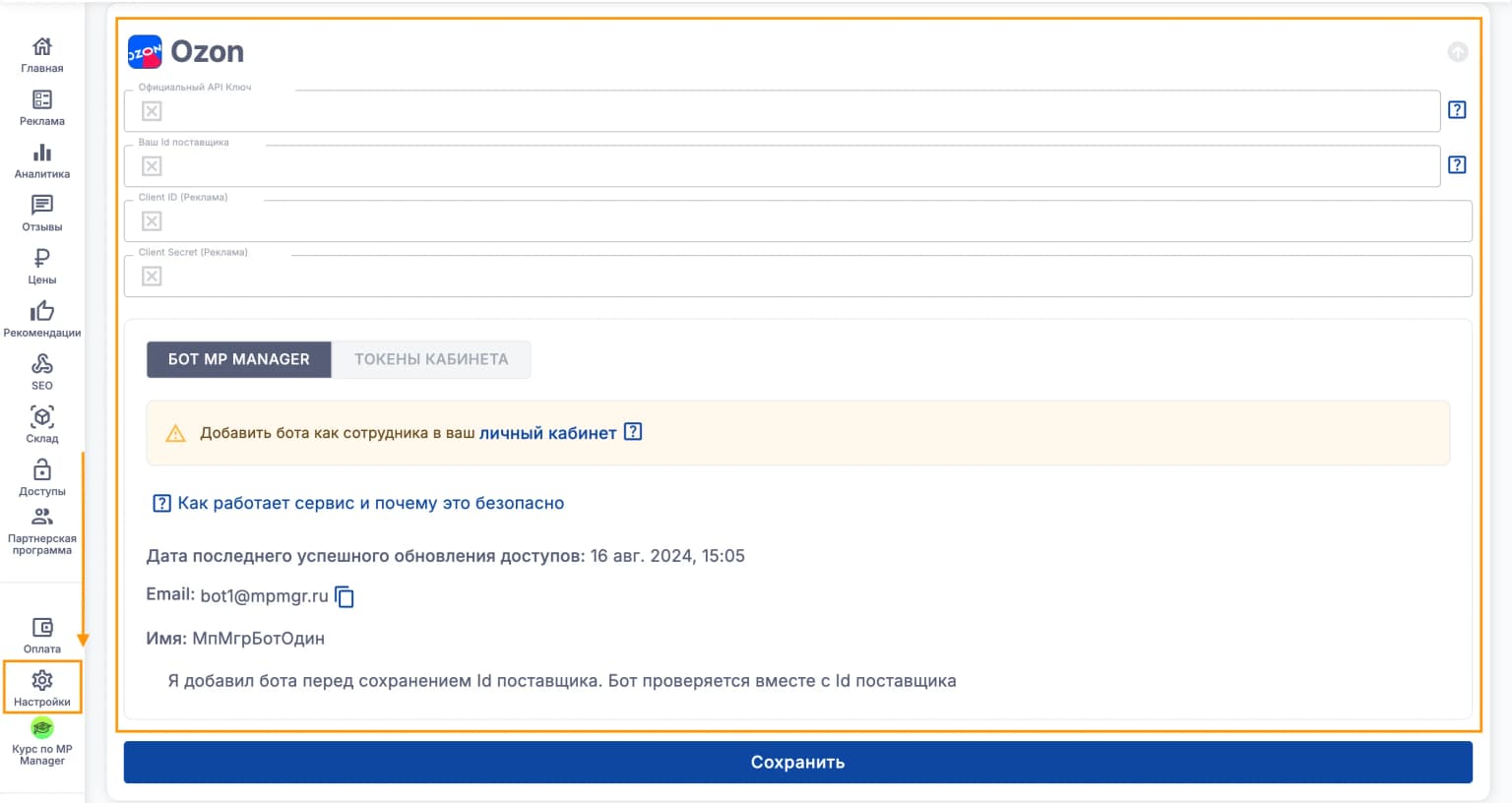This screenshot has width=1512, height=803.
Task: Switch to ТОКЕНЫ КАБИНЕТА tab
Action: tap(431, 359)
